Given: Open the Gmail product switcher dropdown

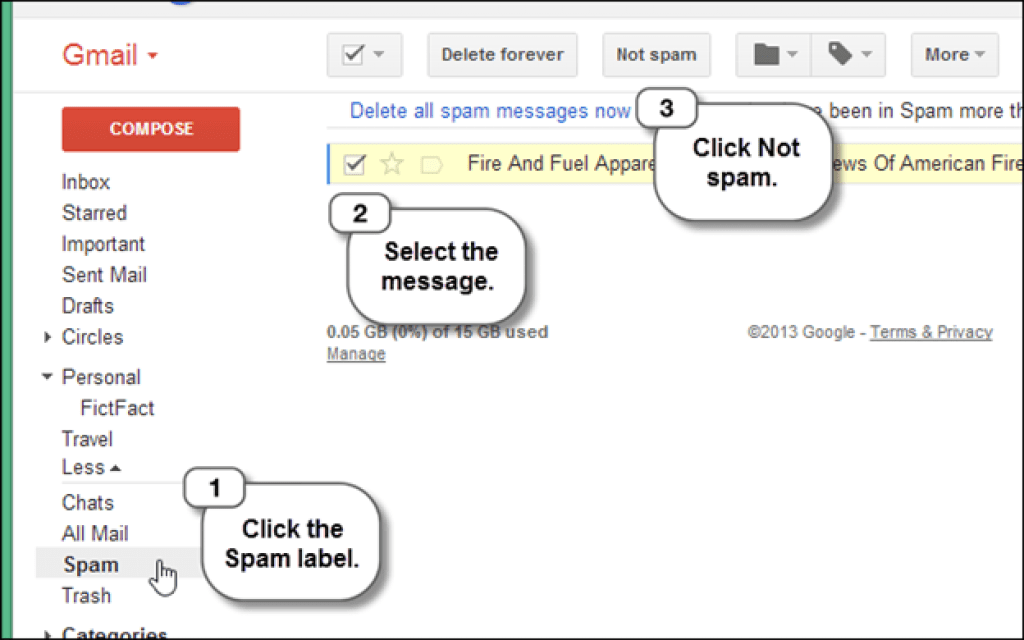Looking at the screenshot, I should [x=111, y=55].
